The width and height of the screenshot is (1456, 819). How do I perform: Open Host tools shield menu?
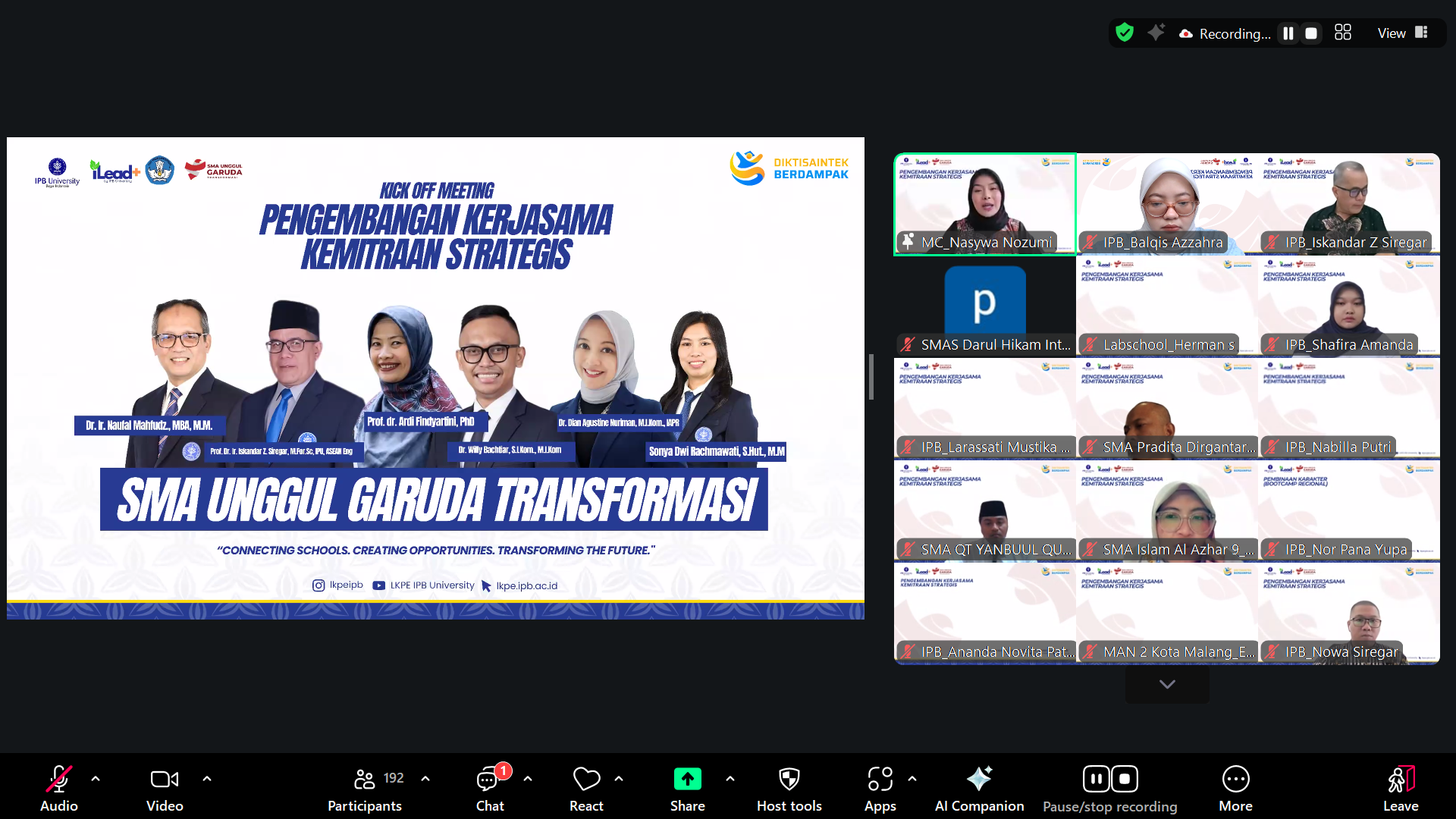[789, 789]
